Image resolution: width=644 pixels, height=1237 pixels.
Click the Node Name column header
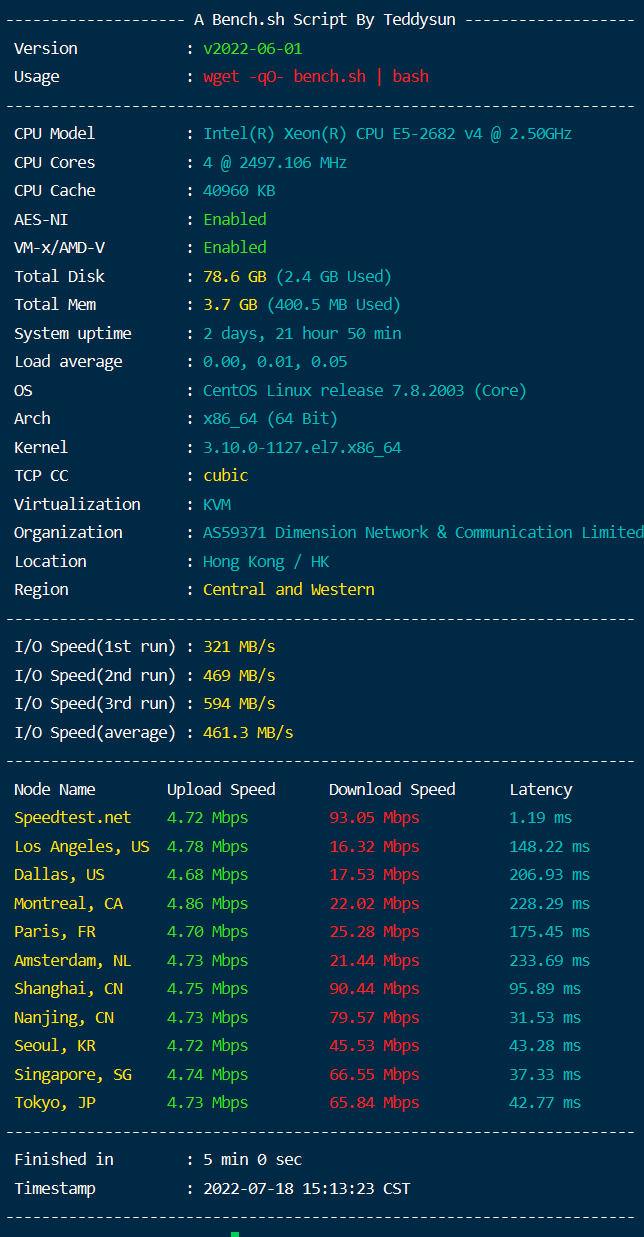tap(55, 789)
